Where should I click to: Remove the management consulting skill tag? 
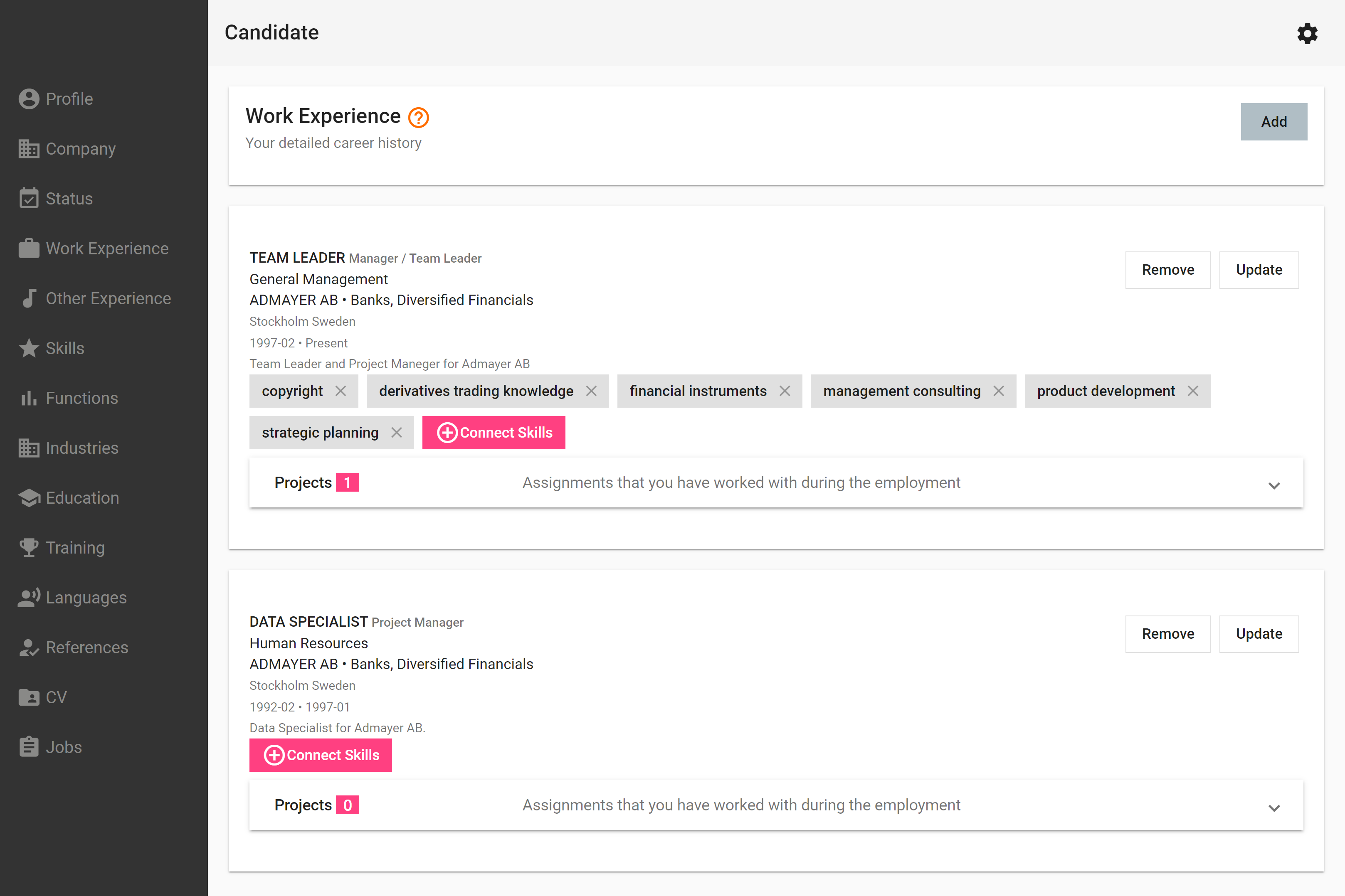(999, 391)
